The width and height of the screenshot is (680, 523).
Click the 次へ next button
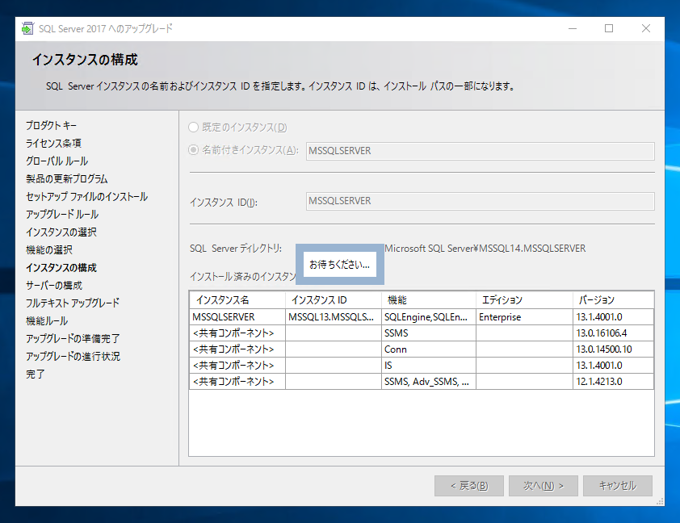coord(543,486)
